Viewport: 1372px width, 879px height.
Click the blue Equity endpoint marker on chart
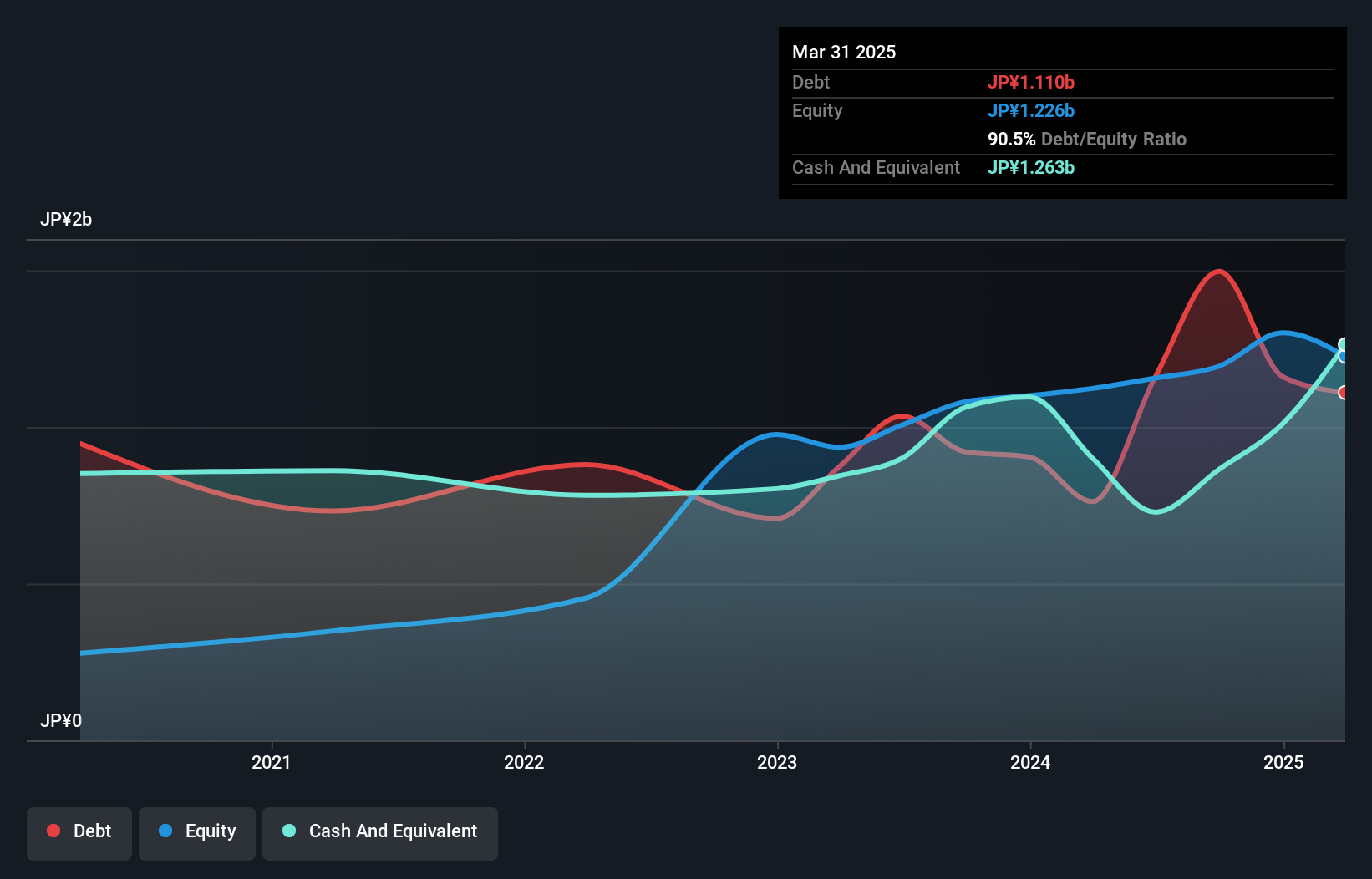coord(1344,356)
